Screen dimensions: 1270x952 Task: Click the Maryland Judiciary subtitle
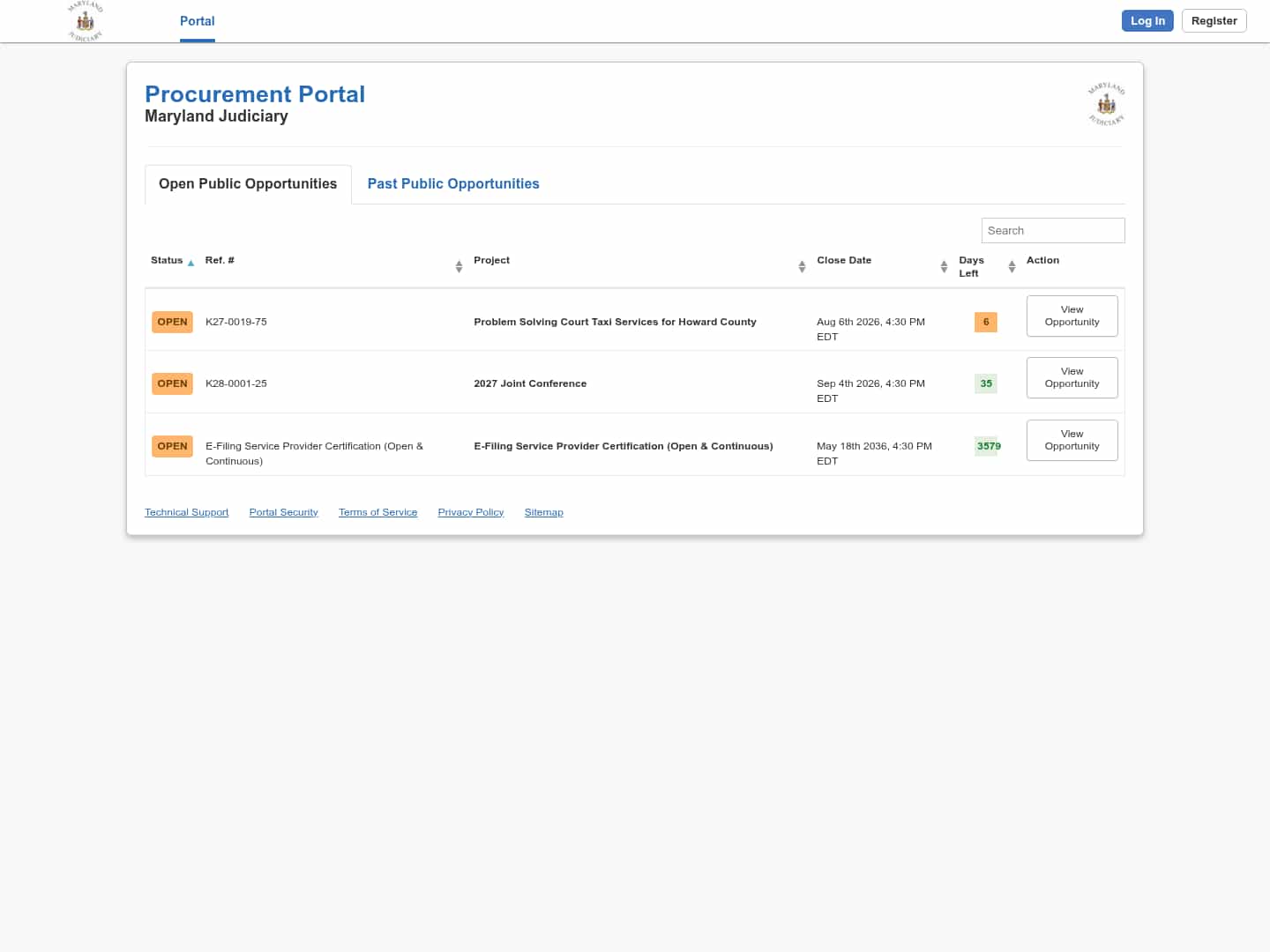216,116
